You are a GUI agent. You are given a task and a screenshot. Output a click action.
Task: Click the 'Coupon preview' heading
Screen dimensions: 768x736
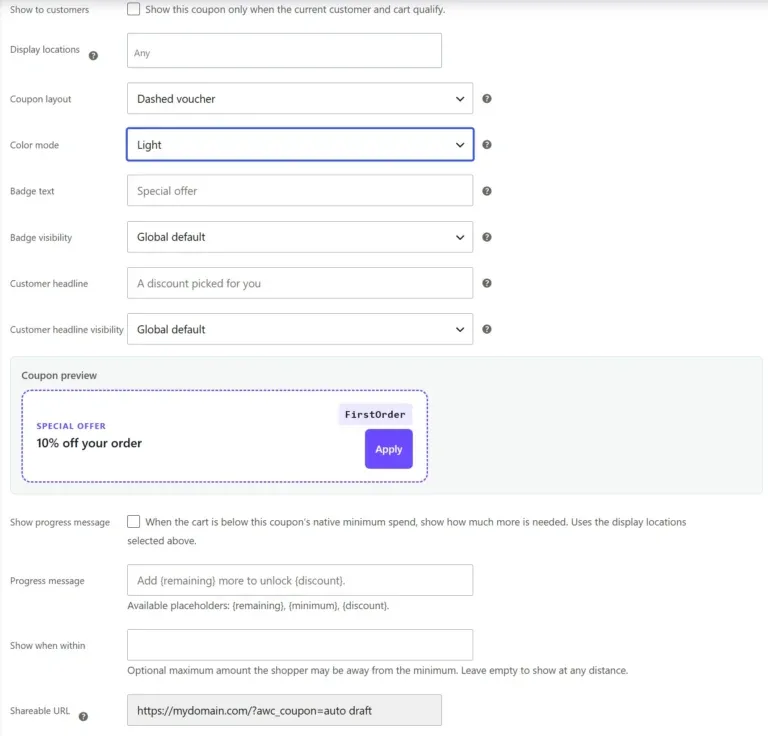[59, 376]
